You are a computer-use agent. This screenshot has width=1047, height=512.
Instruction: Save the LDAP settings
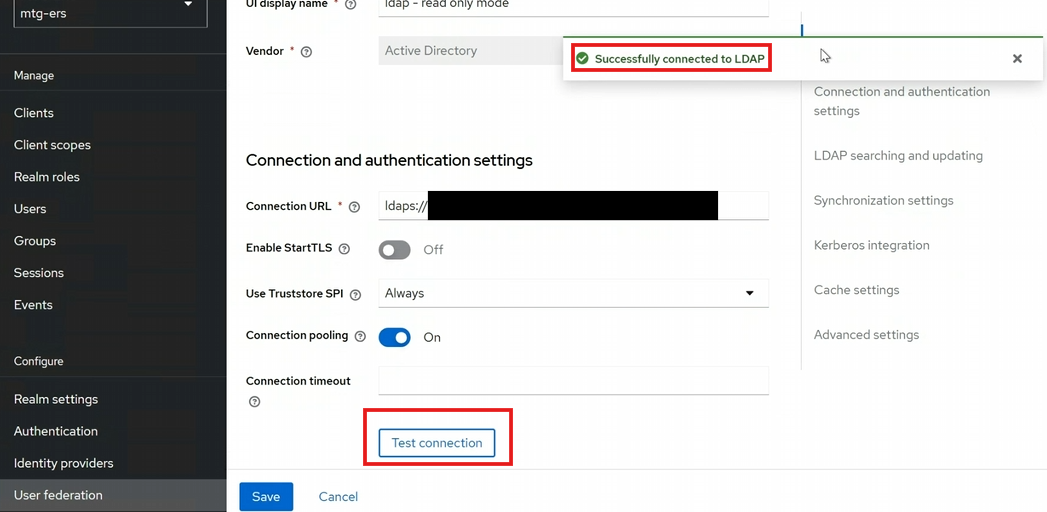(x=266, y=497)
